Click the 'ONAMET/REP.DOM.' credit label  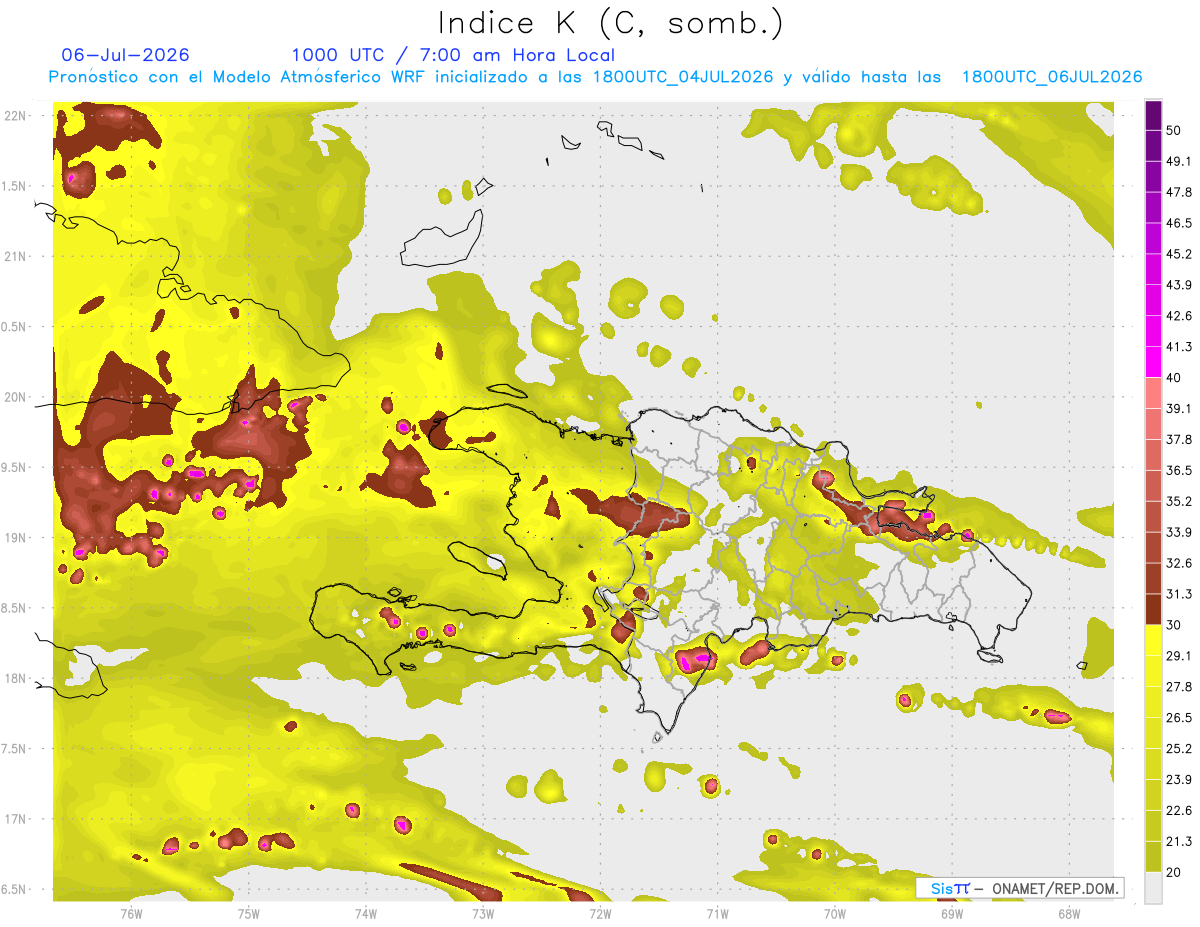click(1056, 888)
